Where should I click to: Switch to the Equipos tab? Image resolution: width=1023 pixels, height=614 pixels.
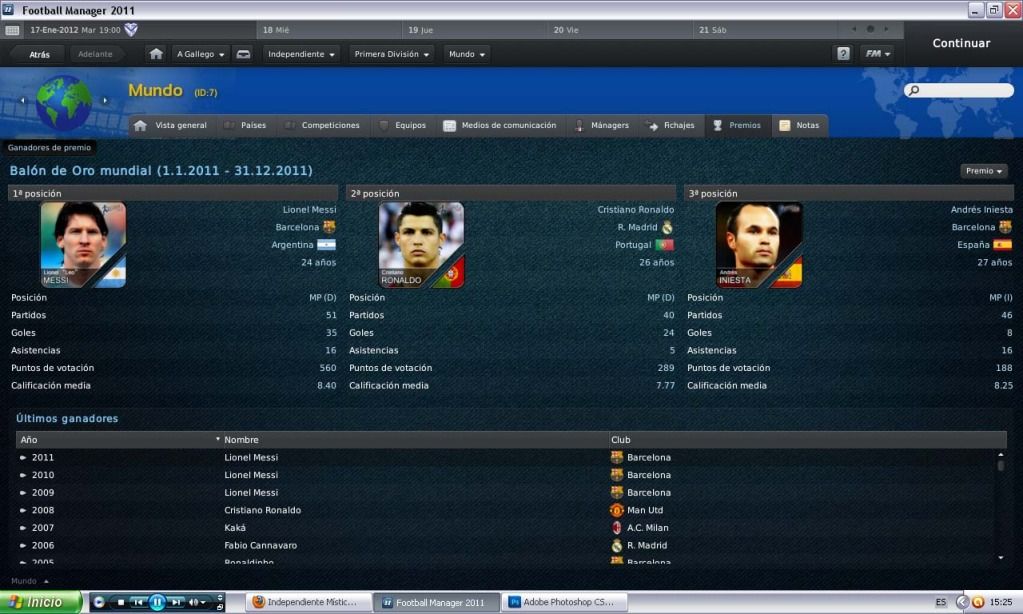(403, 125)
